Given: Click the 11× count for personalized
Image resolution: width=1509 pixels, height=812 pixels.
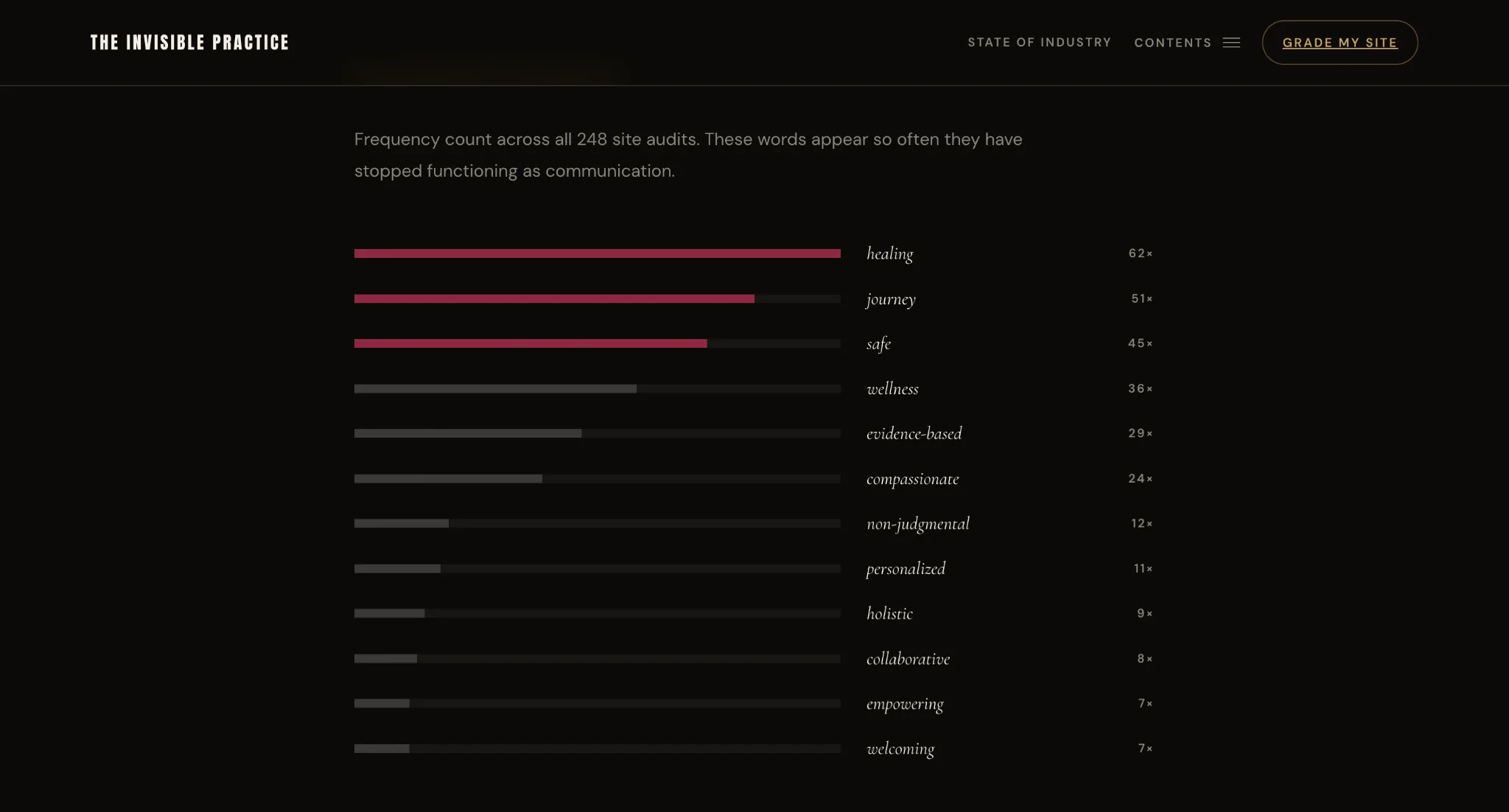Looking at the screenshot, I should pos(1143,569).
